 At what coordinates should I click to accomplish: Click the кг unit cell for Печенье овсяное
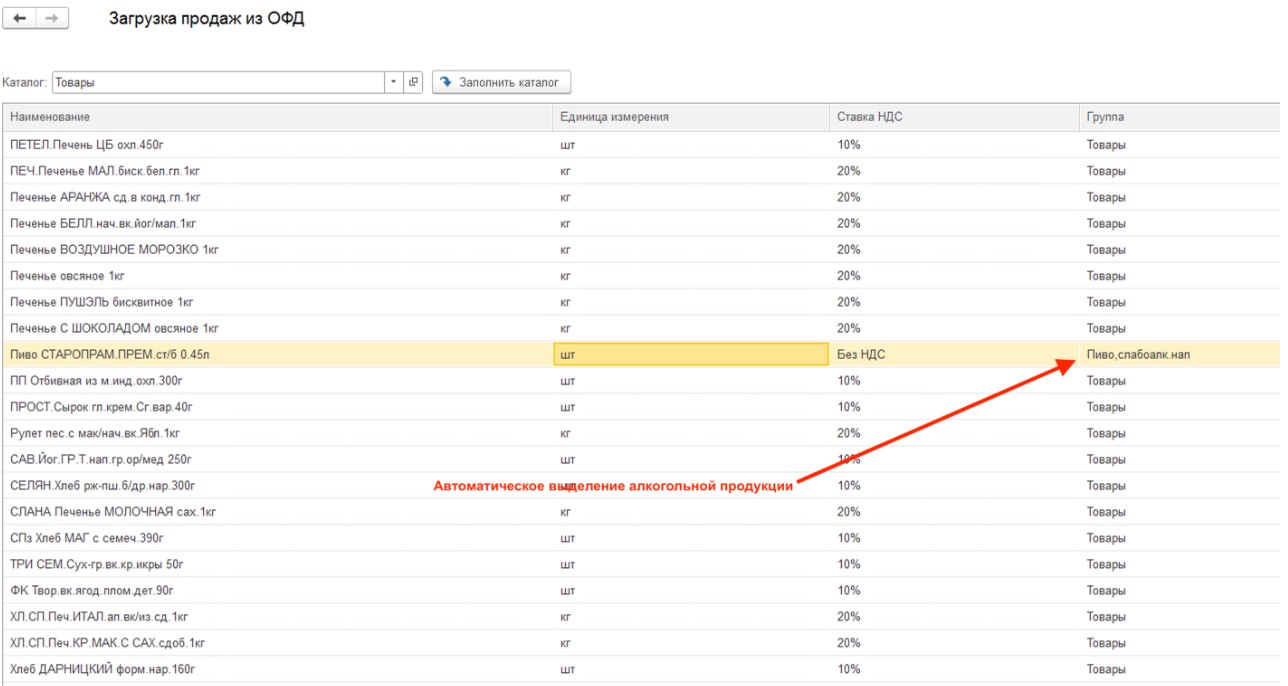tap(691, 275)
